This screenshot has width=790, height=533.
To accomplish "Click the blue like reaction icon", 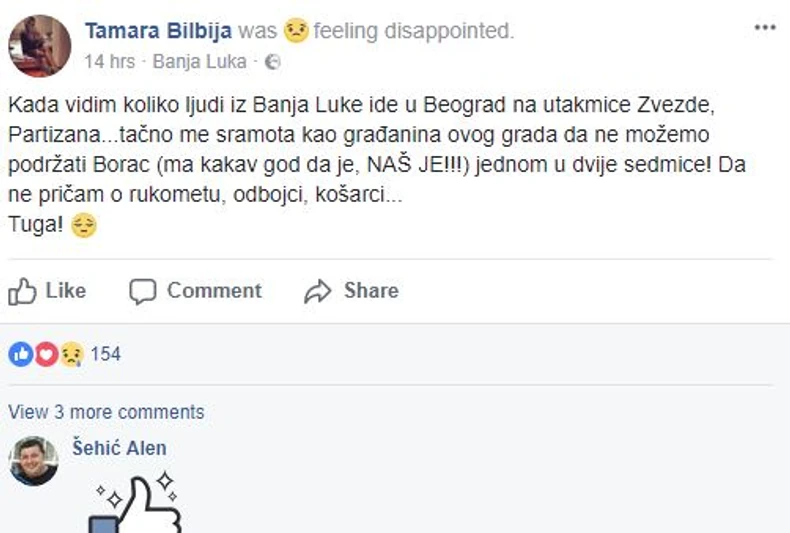I will click(21, 354).
